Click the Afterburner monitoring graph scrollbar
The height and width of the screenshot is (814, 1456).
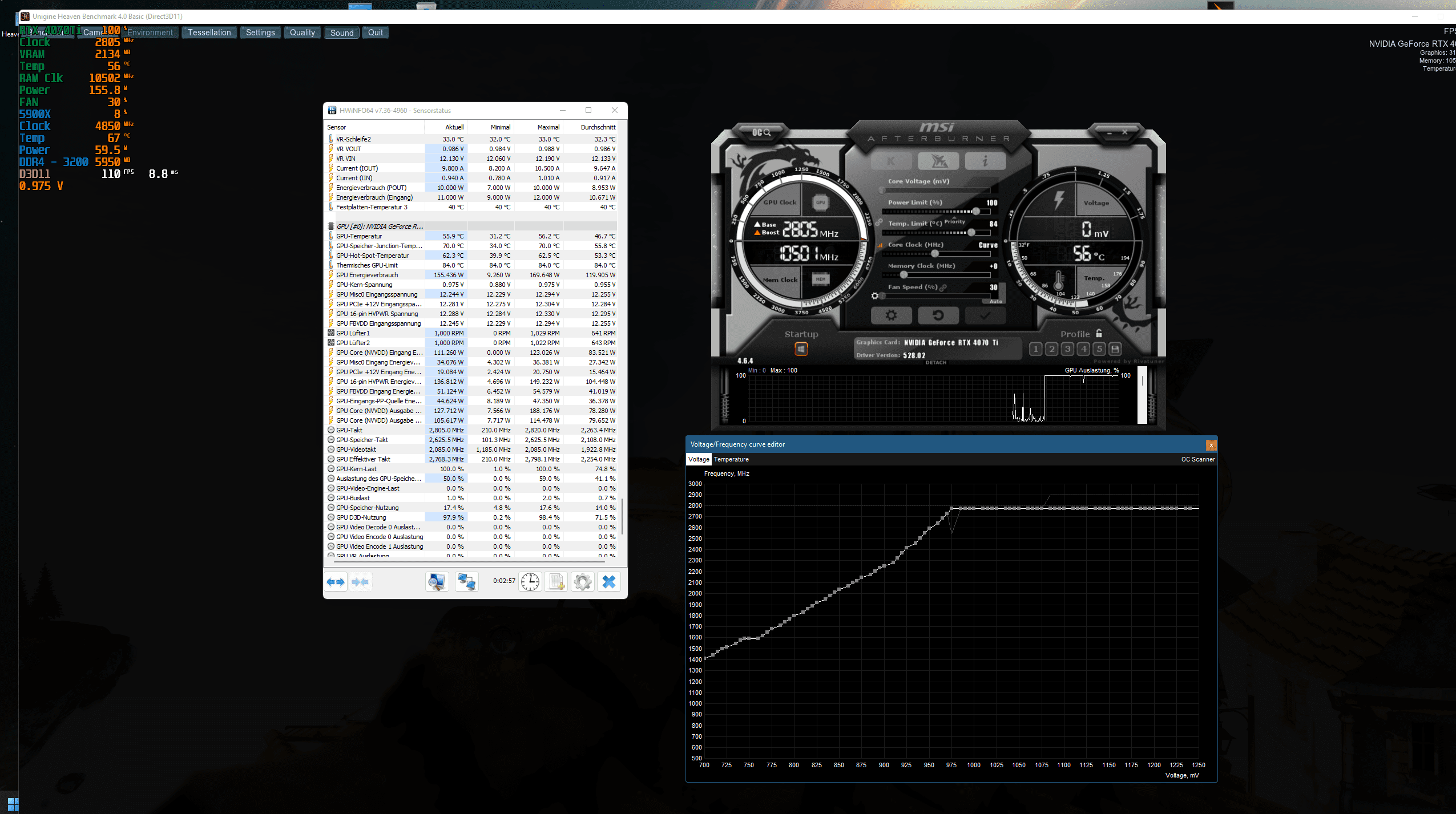point(1142,395)
